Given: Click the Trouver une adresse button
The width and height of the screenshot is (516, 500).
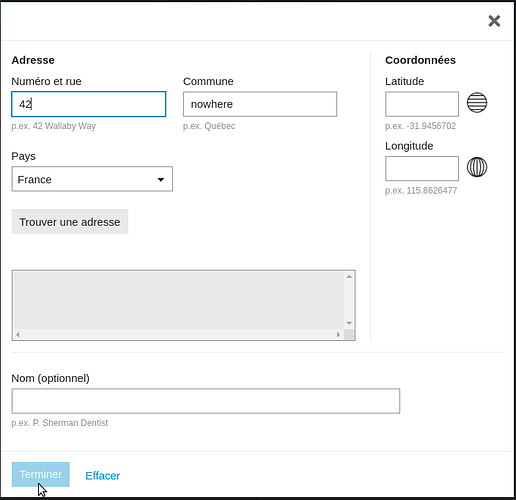Looking at the screenshot, I should pos(70,222).
